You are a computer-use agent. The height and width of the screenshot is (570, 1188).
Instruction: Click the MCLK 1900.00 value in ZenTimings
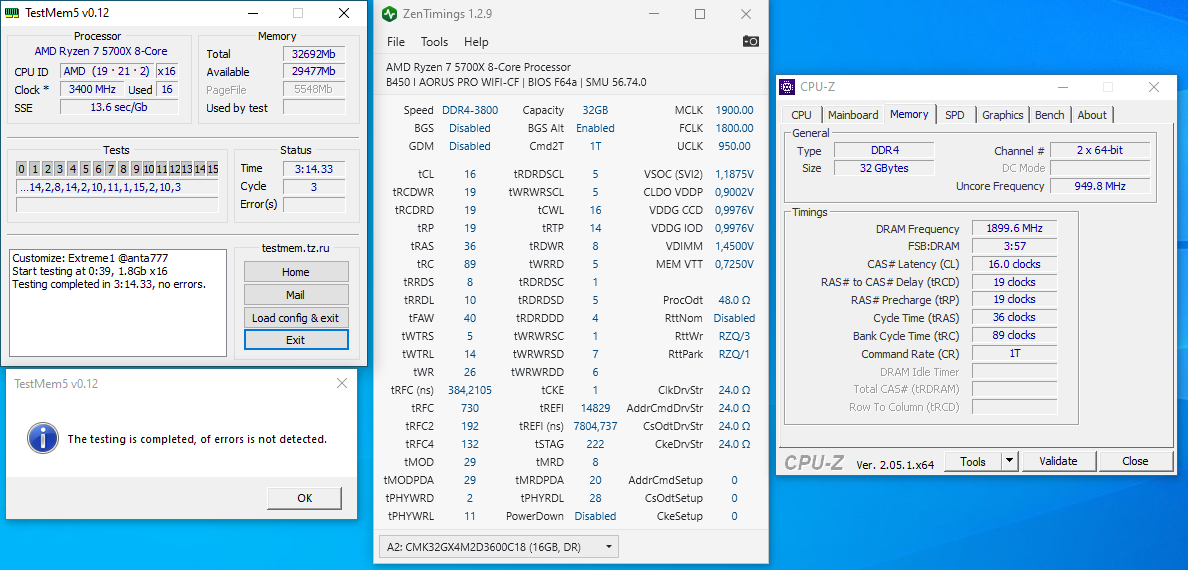tap(735, 110)
